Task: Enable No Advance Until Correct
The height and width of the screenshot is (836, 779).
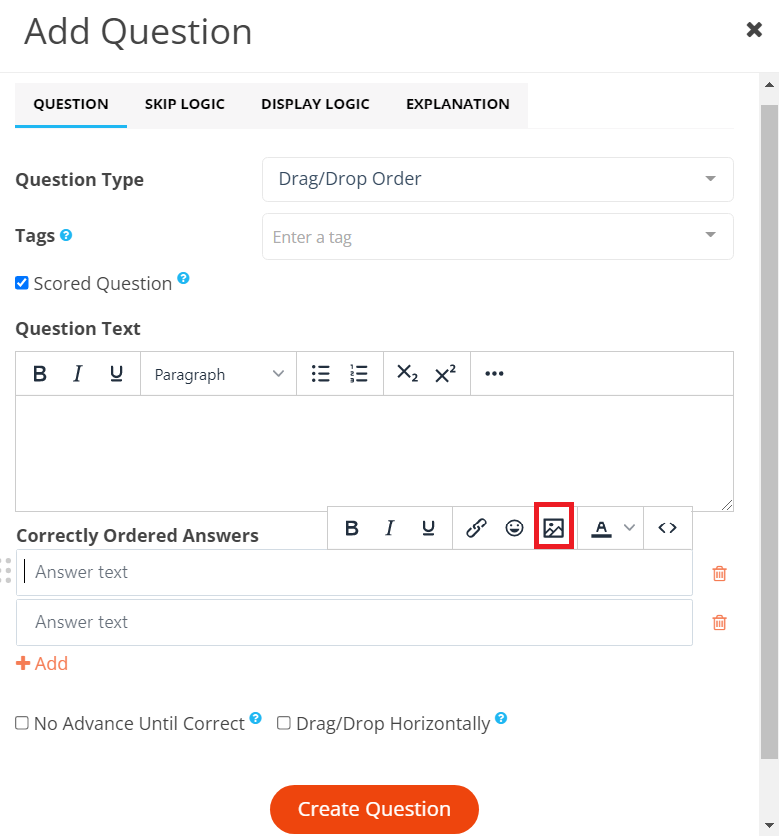Action: click(21, 723)
